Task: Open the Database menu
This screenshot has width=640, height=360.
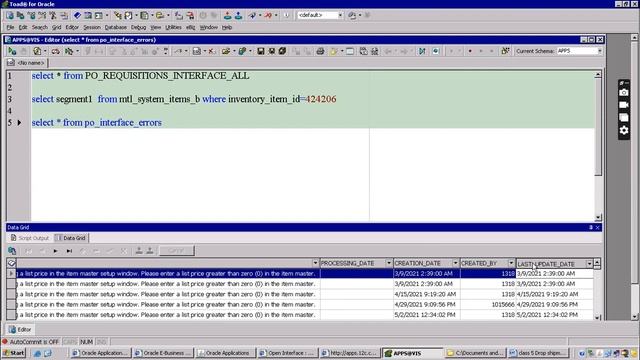Action: (x=116, y=27)
